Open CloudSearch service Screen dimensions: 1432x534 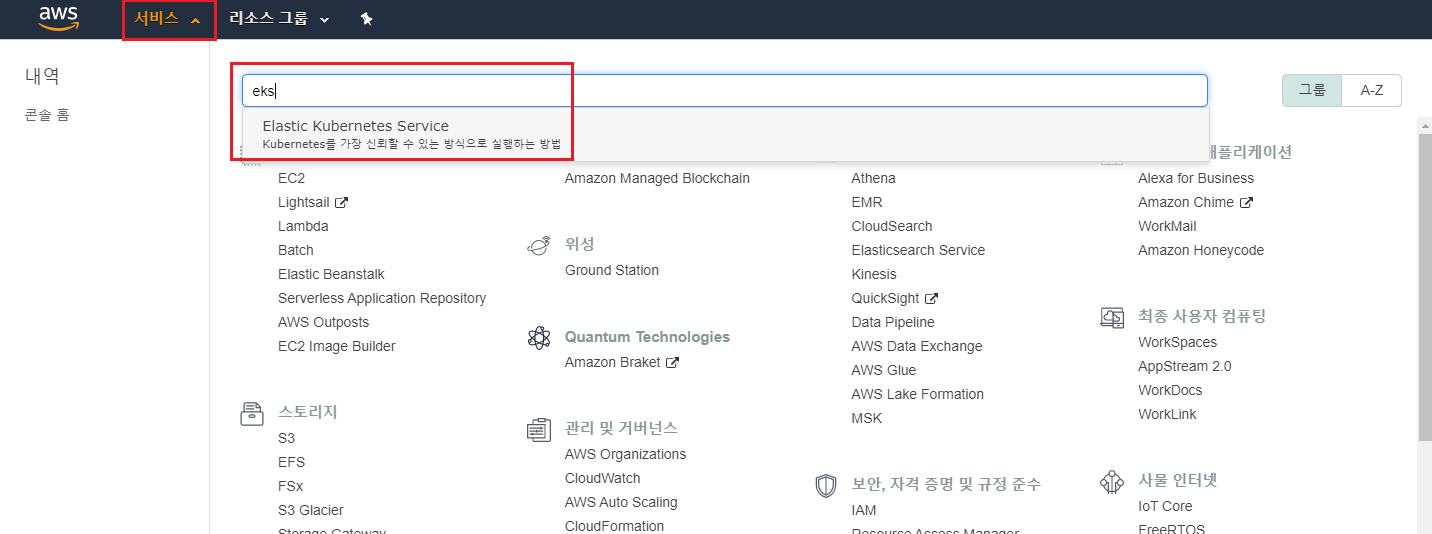click(892, 226)
